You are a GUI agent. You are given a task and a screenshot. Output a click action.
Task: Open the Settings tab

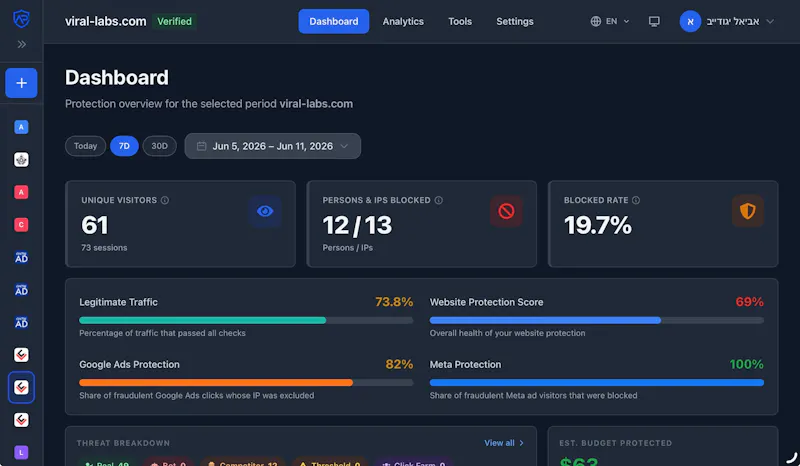click(515, 21)
